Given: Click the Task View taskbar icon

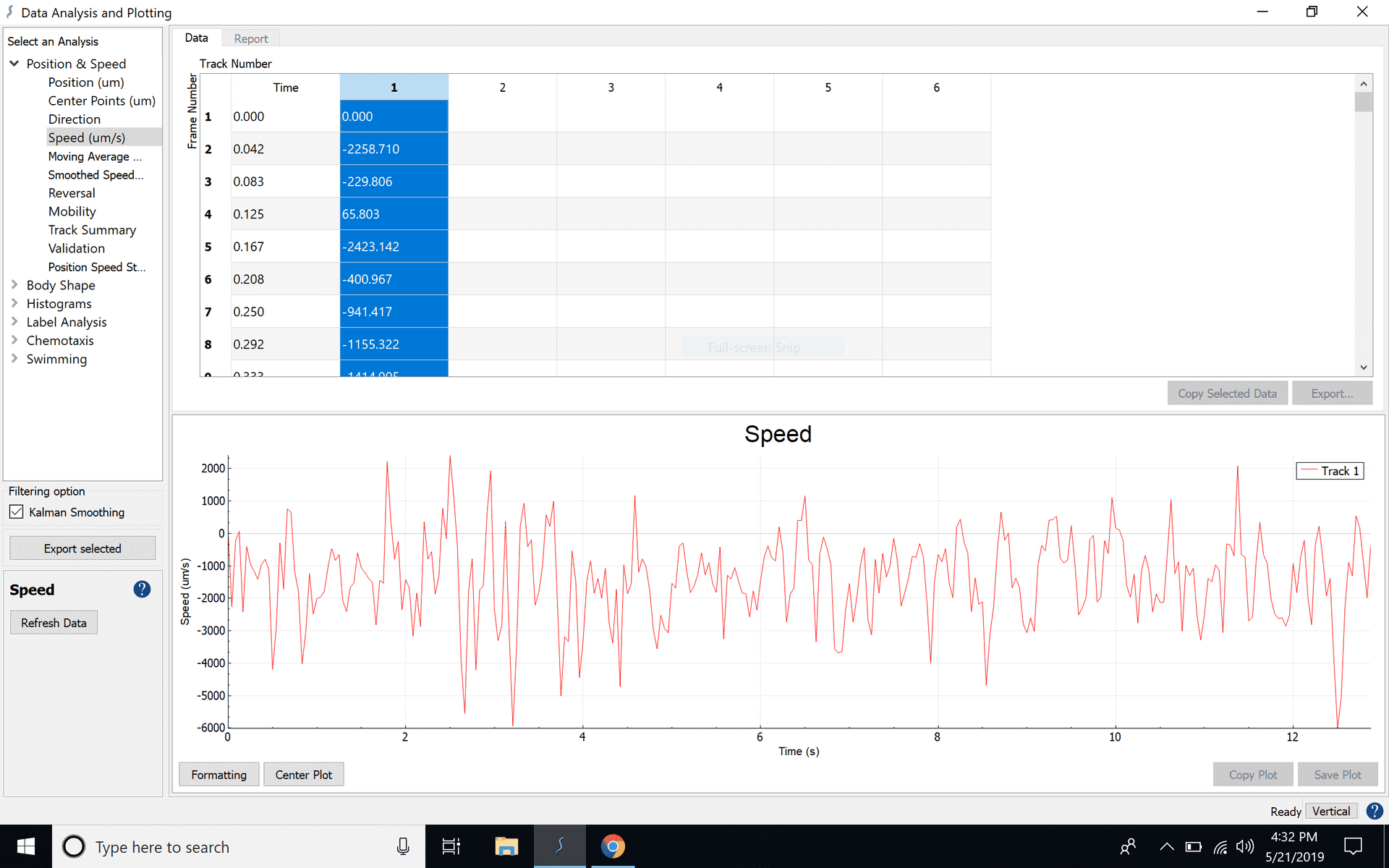Looking at the screenshot, I should pos(451,846).
